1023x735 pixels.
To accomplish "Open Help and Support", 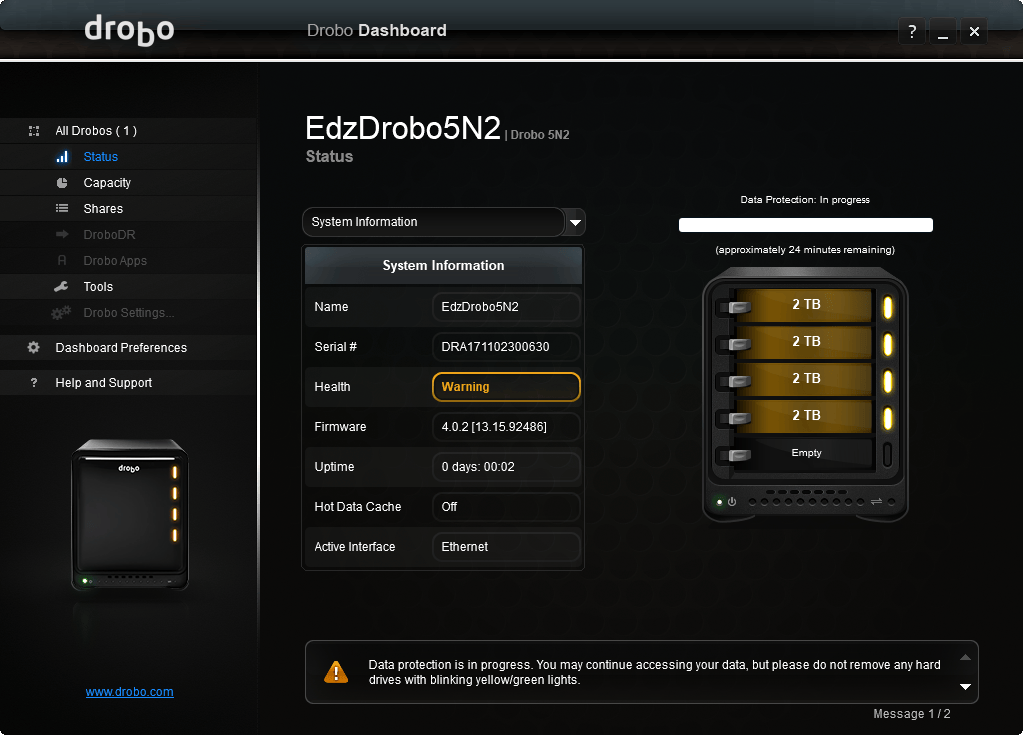I will 103,383.
